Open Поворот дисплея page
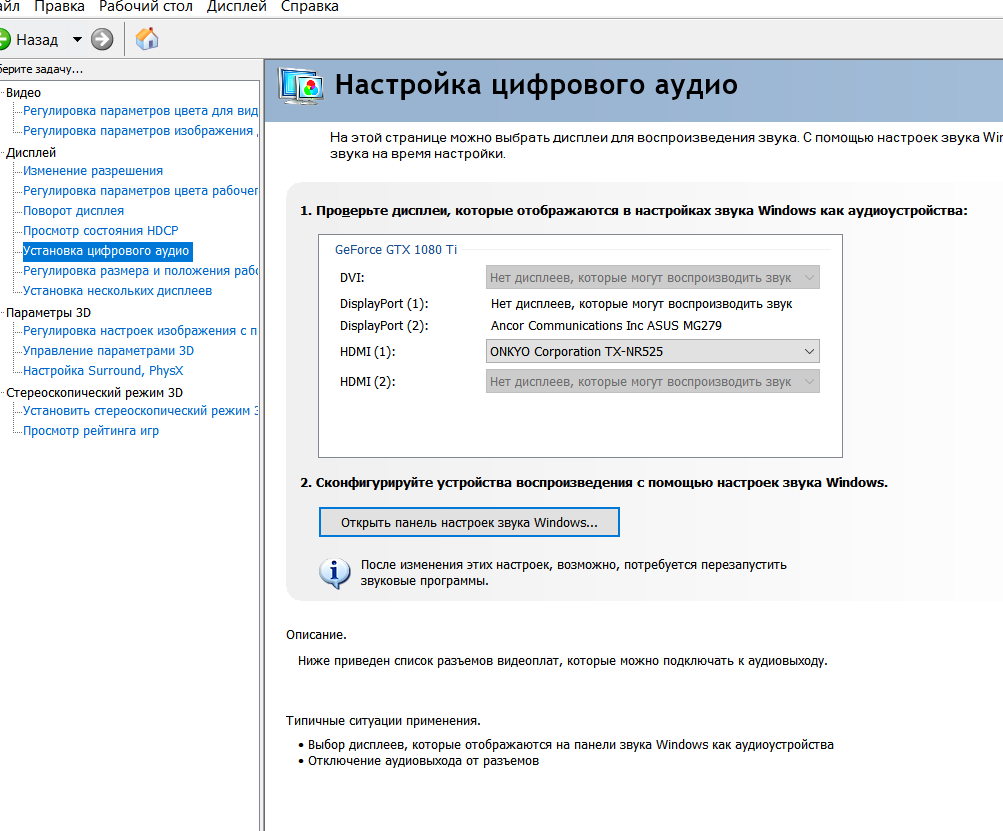 (x=74, y=210)
